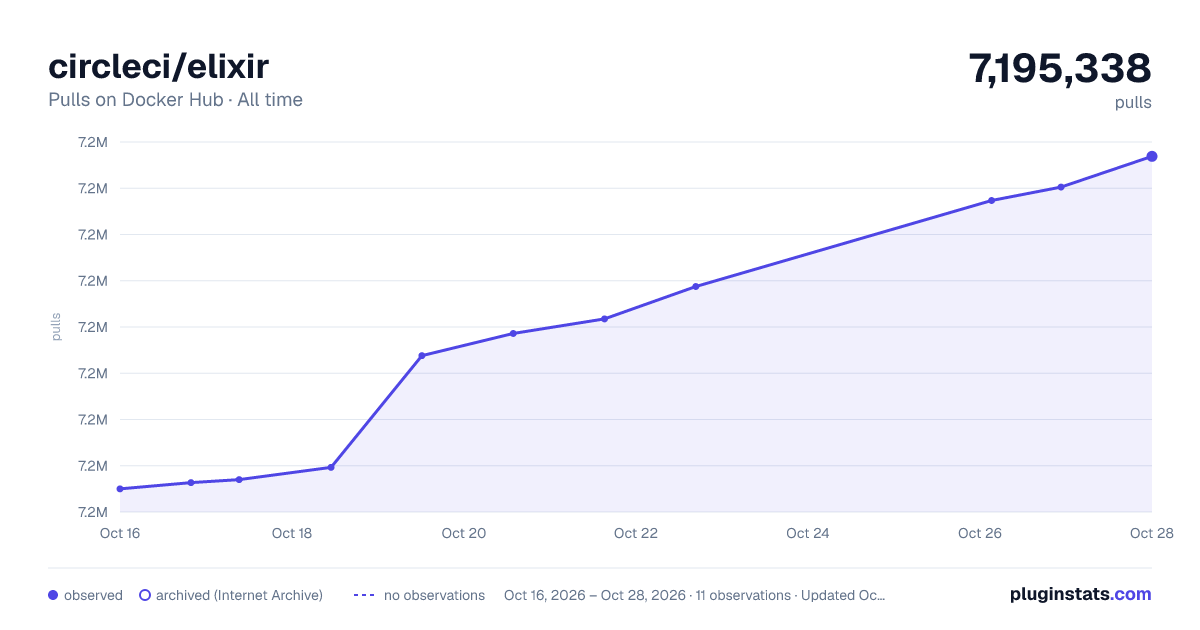
Task: Open the pluginstats.com link
Action: coord(1081,594)
